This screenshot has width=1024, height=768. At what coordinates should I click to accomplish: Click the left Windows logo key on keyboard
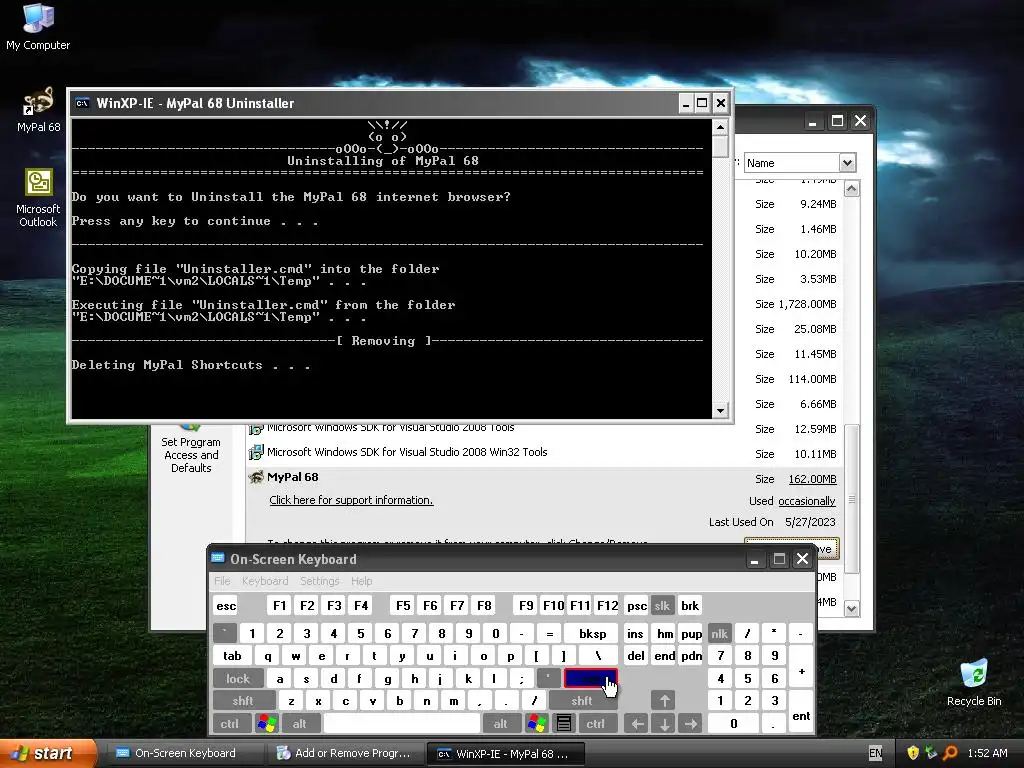pyautogui.click(x=267, y=724)
